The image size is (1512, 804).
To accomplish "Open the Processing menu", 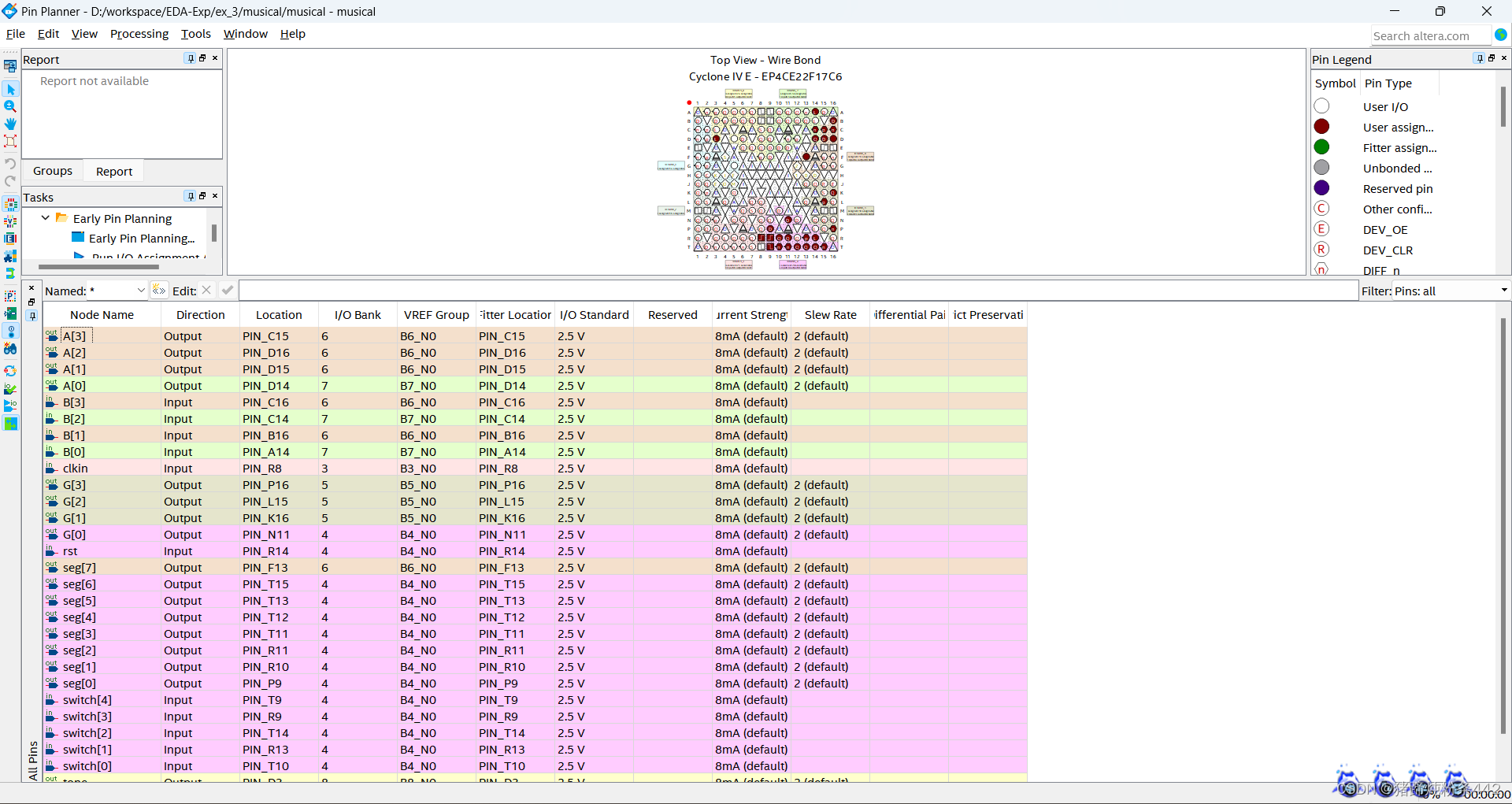I will [x=139, y=34].
